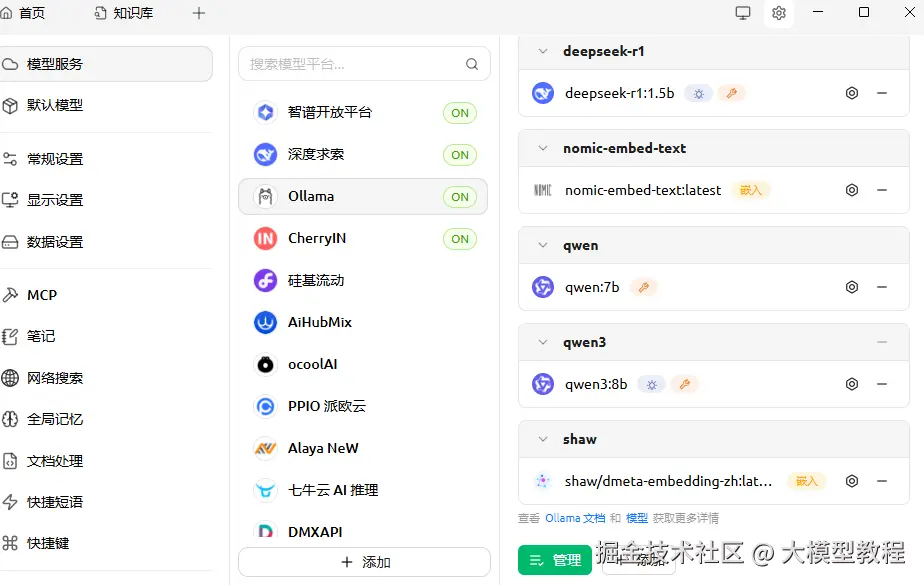Remove the nomic-embed-text:latest model
The width and height of the screenshot is (924, 585).
coord(882,190)
